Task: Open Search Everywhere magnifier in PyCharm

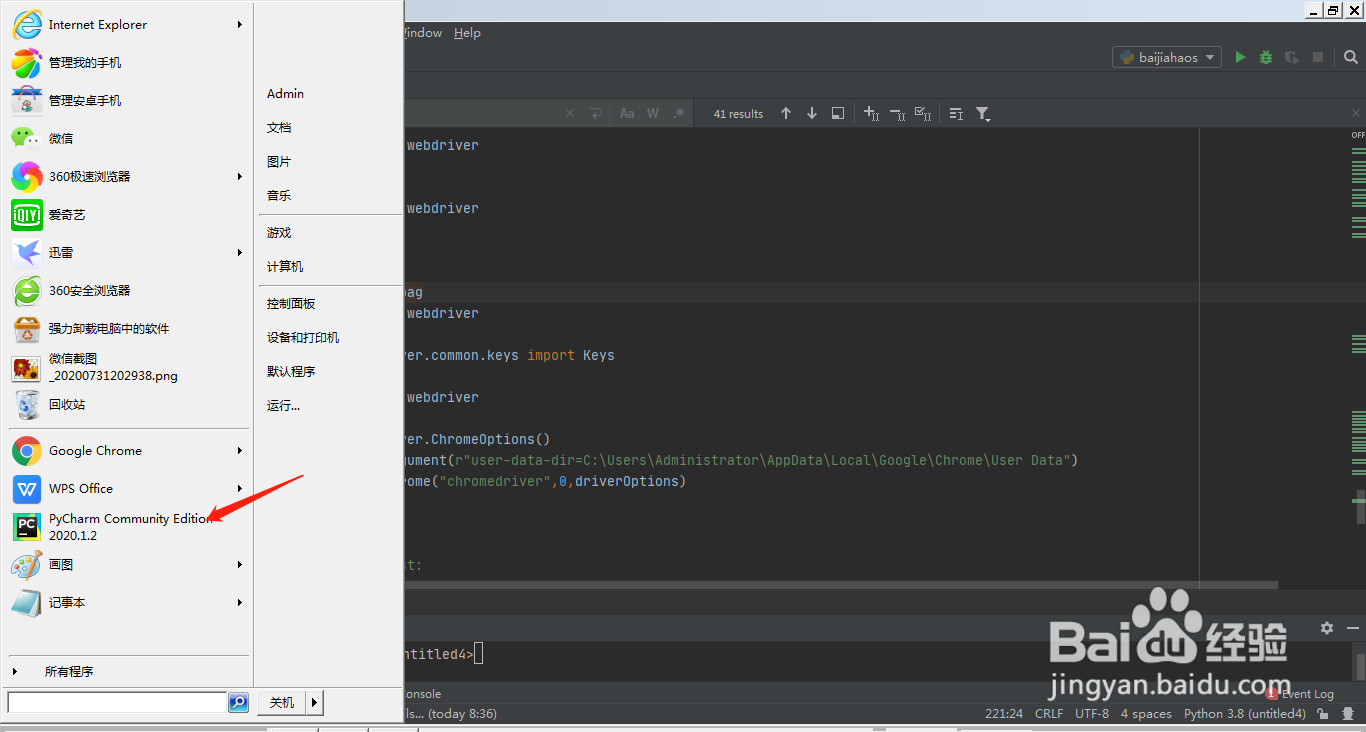Action: click(1350, 57)
